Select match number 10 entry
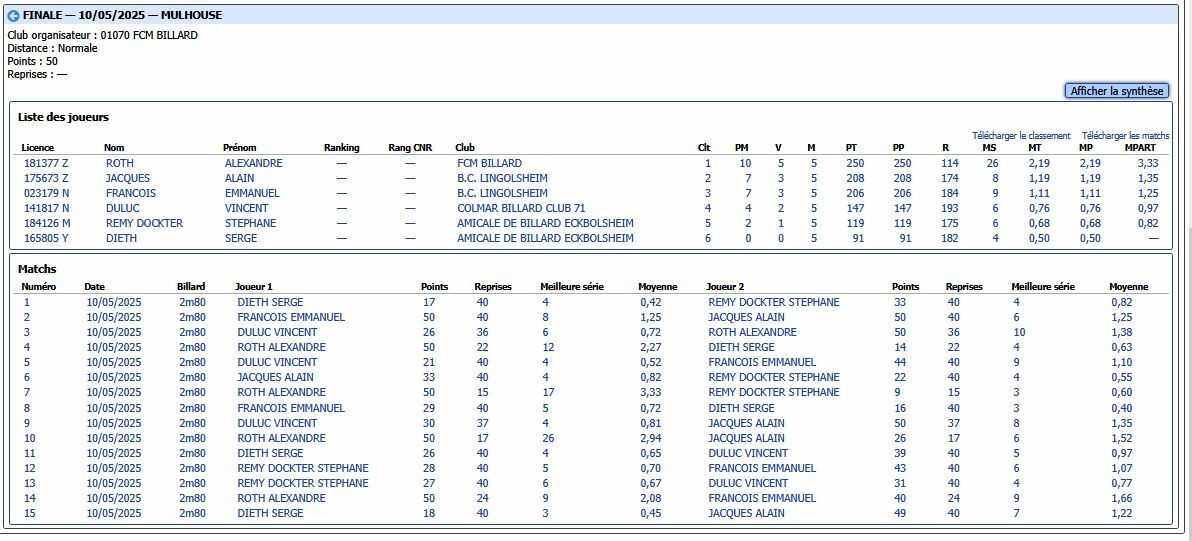Viewport: 1192px width, 541px height. click(x=29, y=438)
